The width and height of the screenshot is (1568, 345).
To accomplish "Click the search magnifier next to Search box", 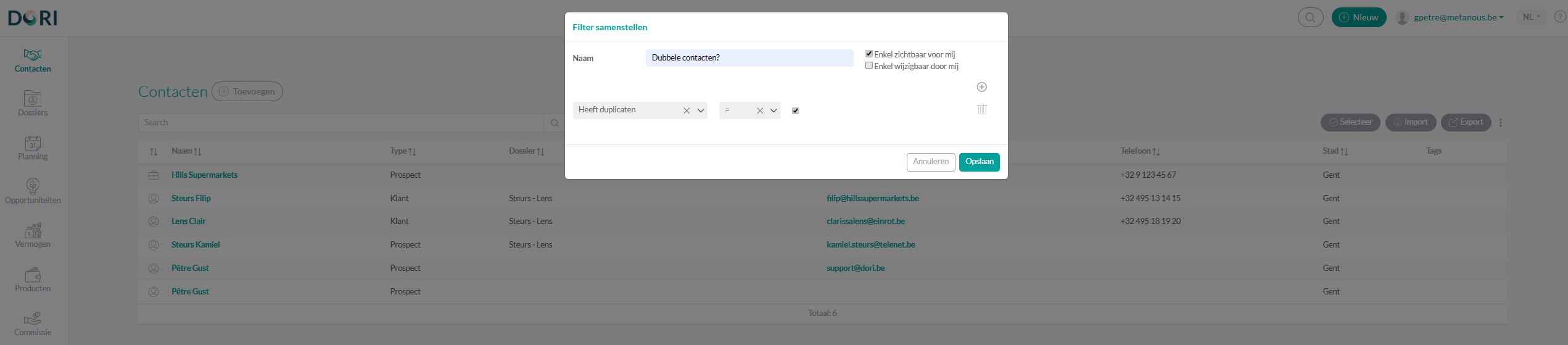I will [555, 123].
